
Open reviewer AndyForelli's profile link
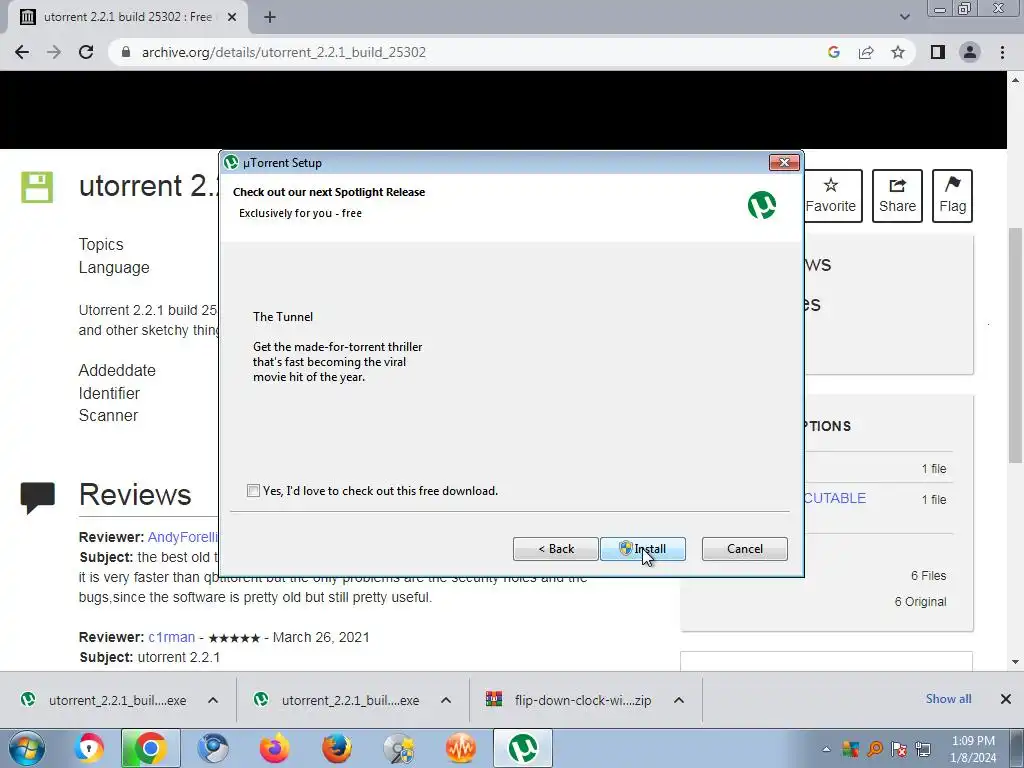tap(183, 537)
